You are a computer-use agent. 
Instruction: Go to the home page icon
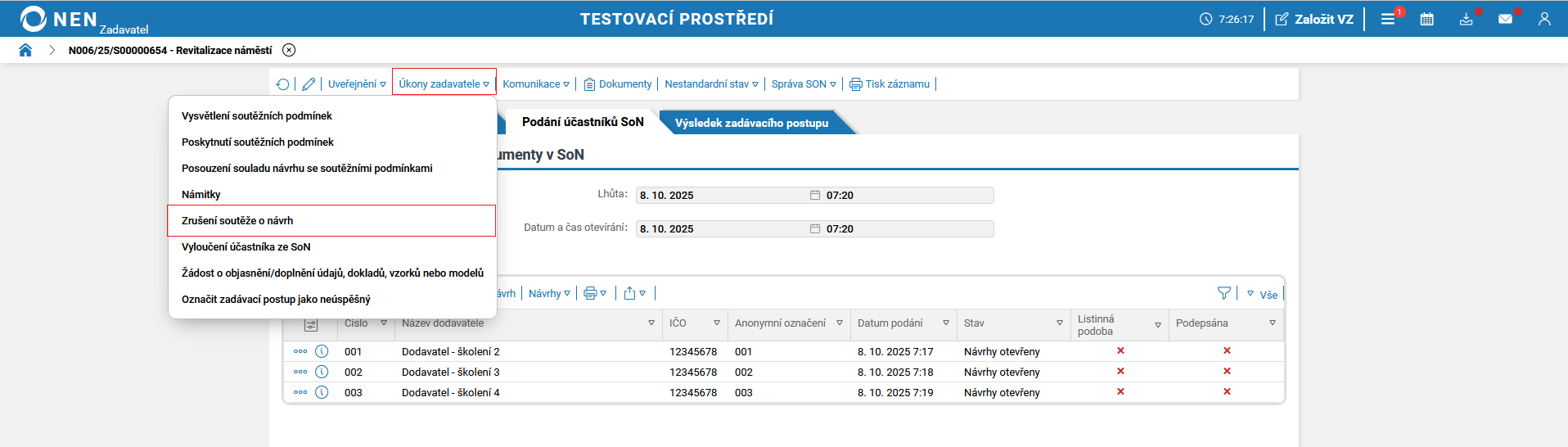point(25,50)
